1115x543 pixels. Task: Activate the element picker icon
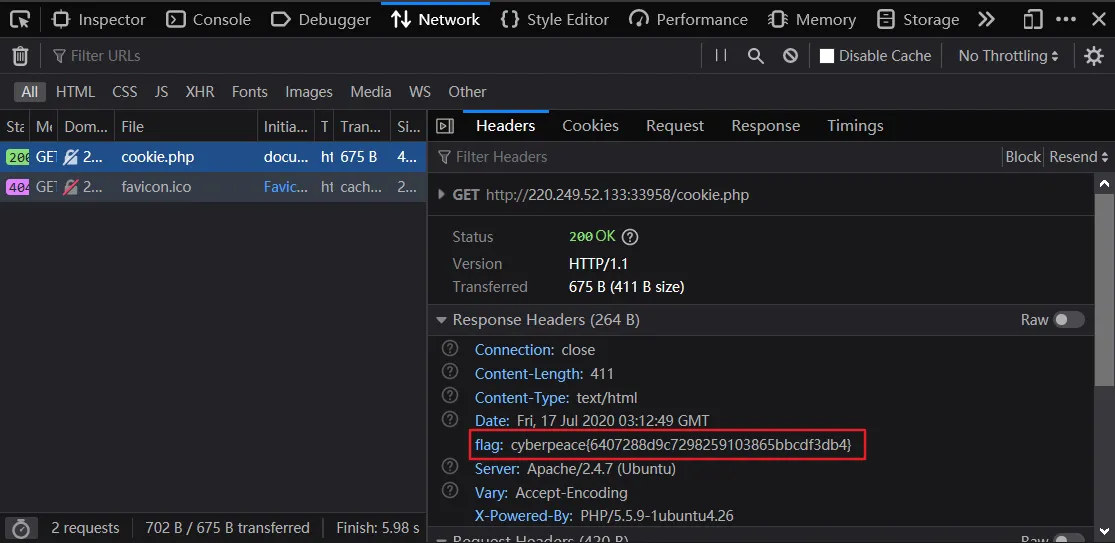(21, 19)
